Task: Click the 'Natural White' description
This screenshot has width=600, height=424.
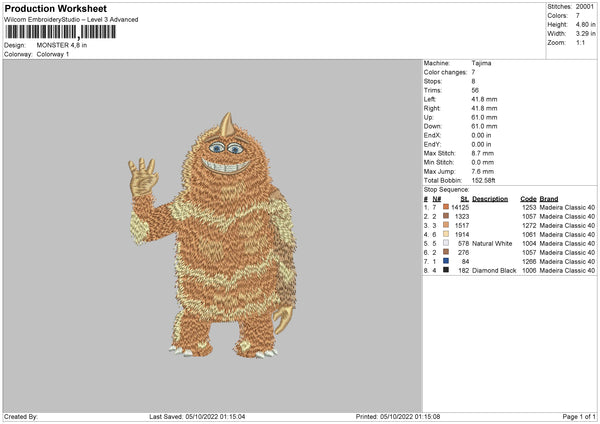Action: point(492,243)
